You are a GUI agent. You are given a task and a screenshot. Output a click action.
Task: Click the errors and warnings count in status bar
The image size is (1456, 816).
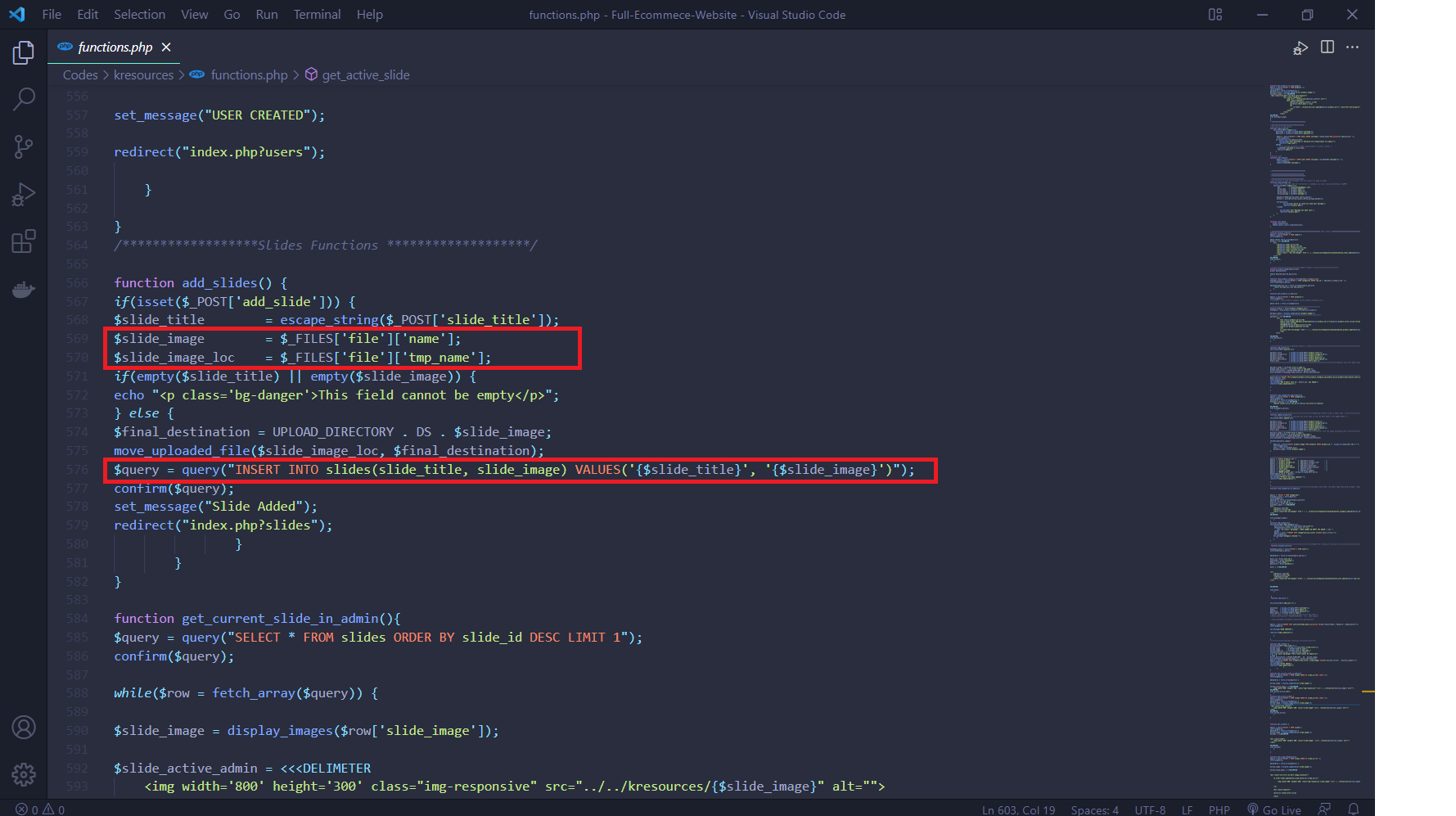pos(40,809)
